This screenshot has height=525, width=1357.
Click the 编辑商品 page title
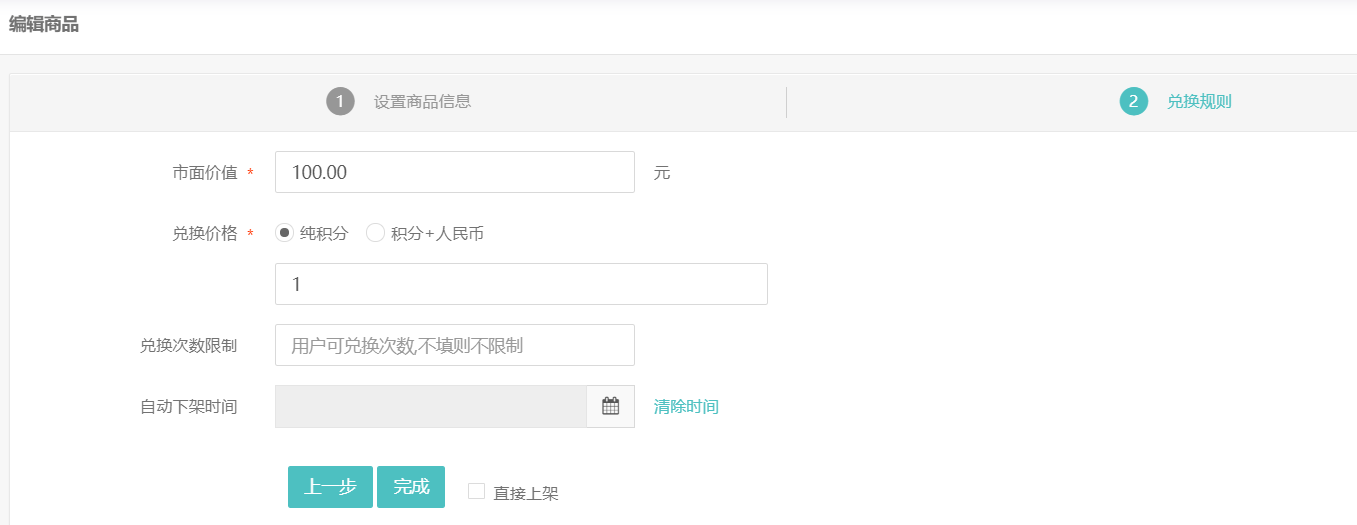click(44, 25)
